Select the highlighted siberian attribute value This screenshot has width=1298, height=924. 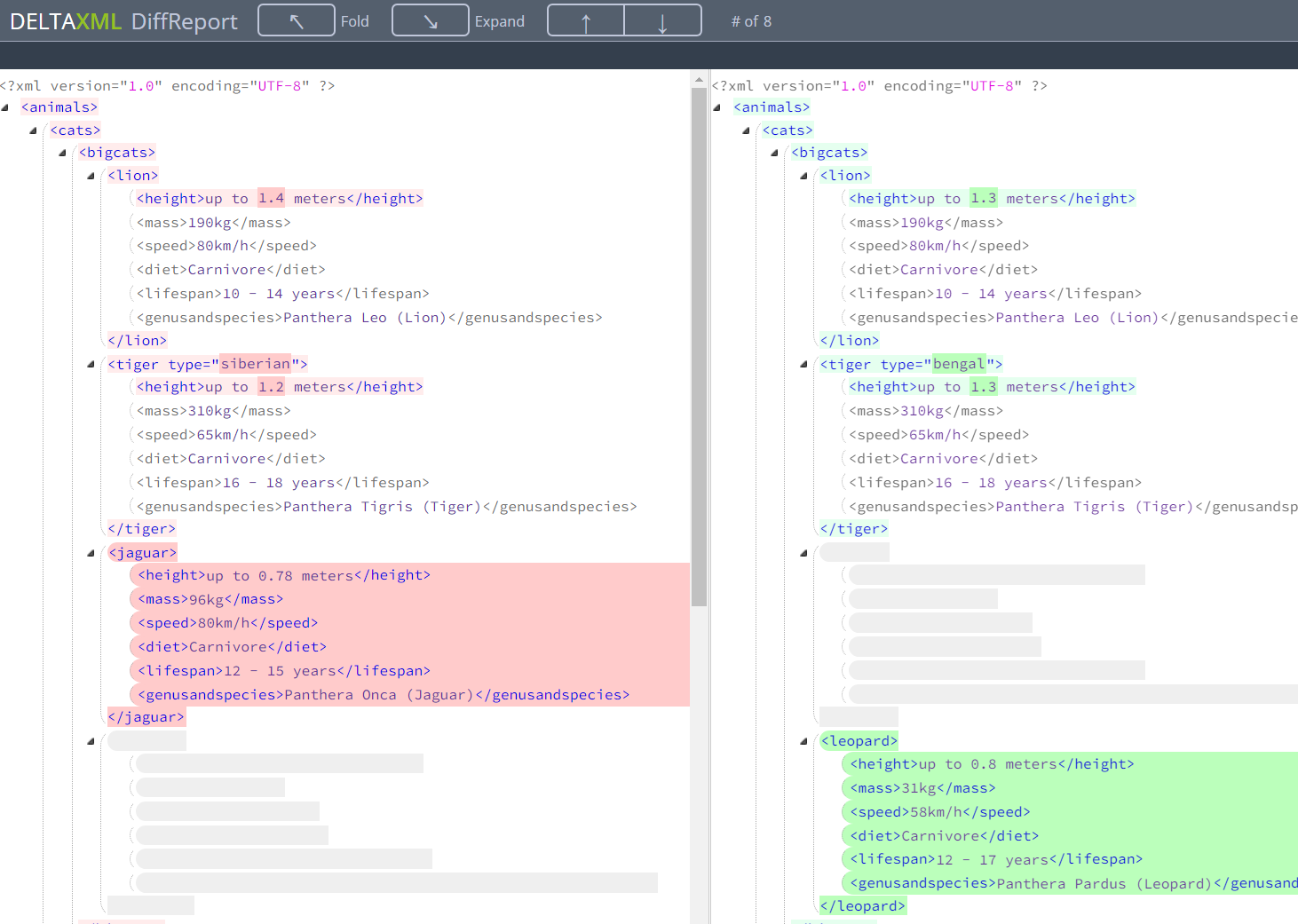[x=255, y=364]
